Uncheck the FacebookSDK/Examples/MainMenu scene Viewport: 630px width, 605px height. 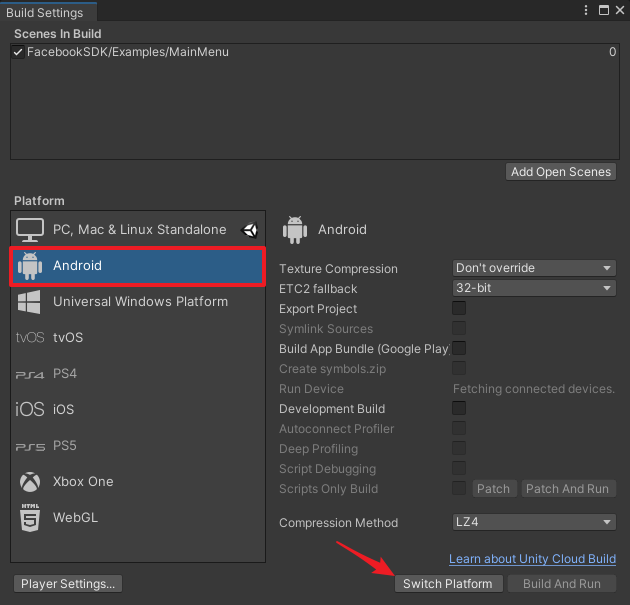pos(18,52)
